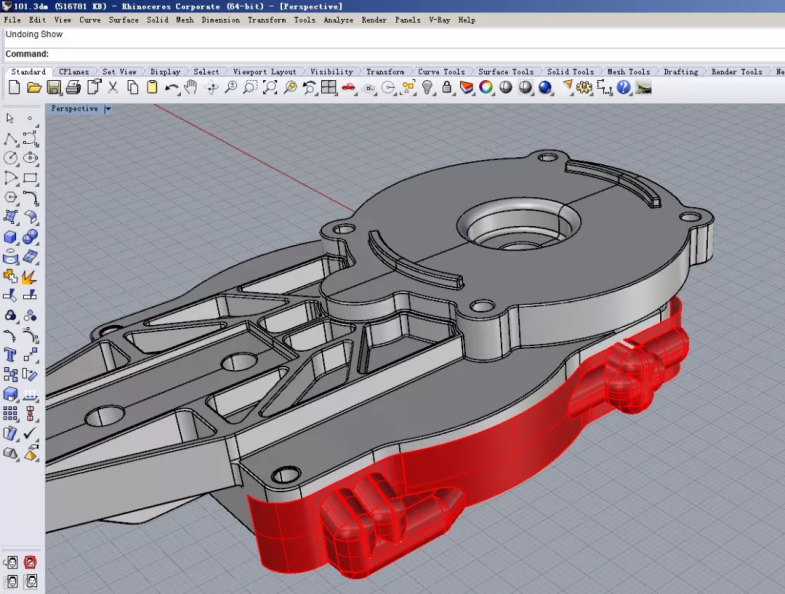Image resolution: width=785 pixels, height=594 pixels.
Task: Open the Analyze menu
Action: pyautogui.click(x=338, y=20)
